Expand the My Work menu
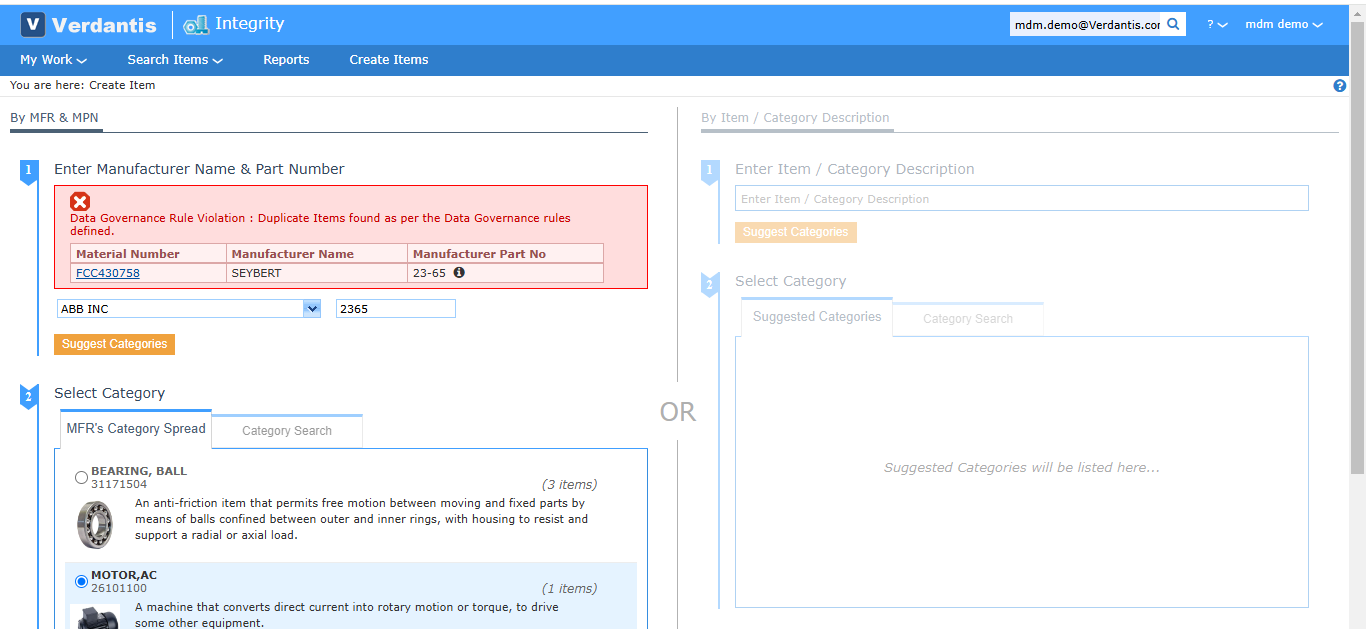The width and height of the screenshot is (1366, 629). tap(47, 59)
